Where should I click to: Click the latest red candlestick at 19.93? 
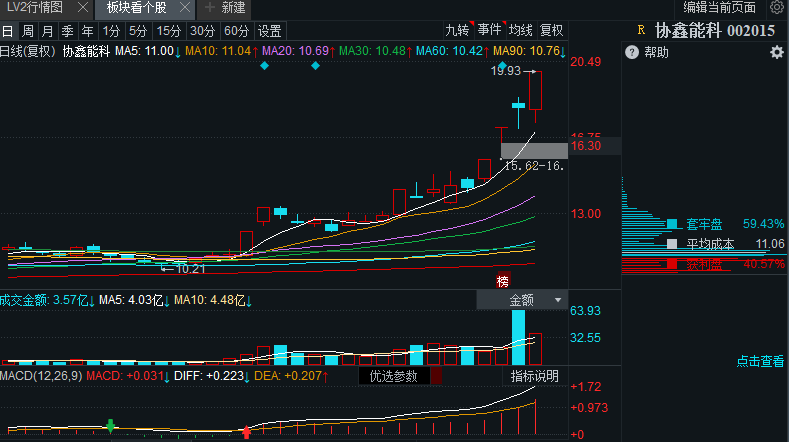(x=535, y=91)
